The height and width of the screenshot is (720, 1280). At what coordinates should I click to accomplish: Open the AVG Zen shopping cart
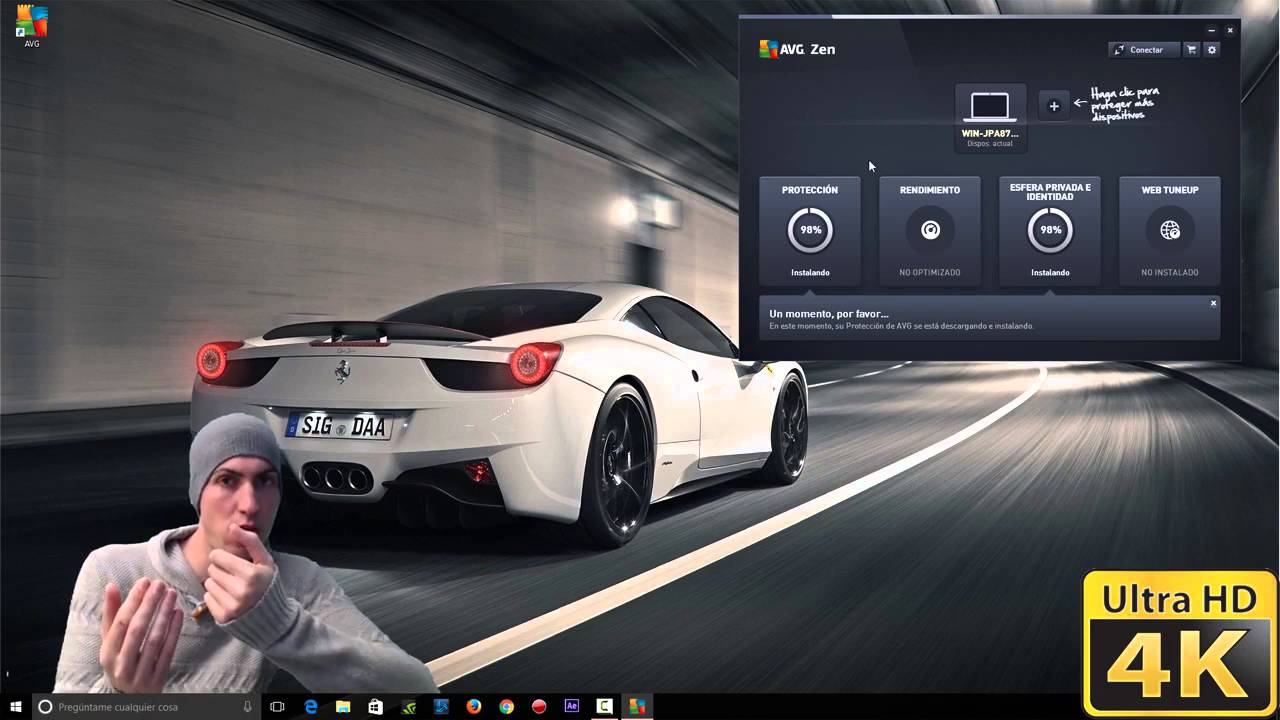1191,50
